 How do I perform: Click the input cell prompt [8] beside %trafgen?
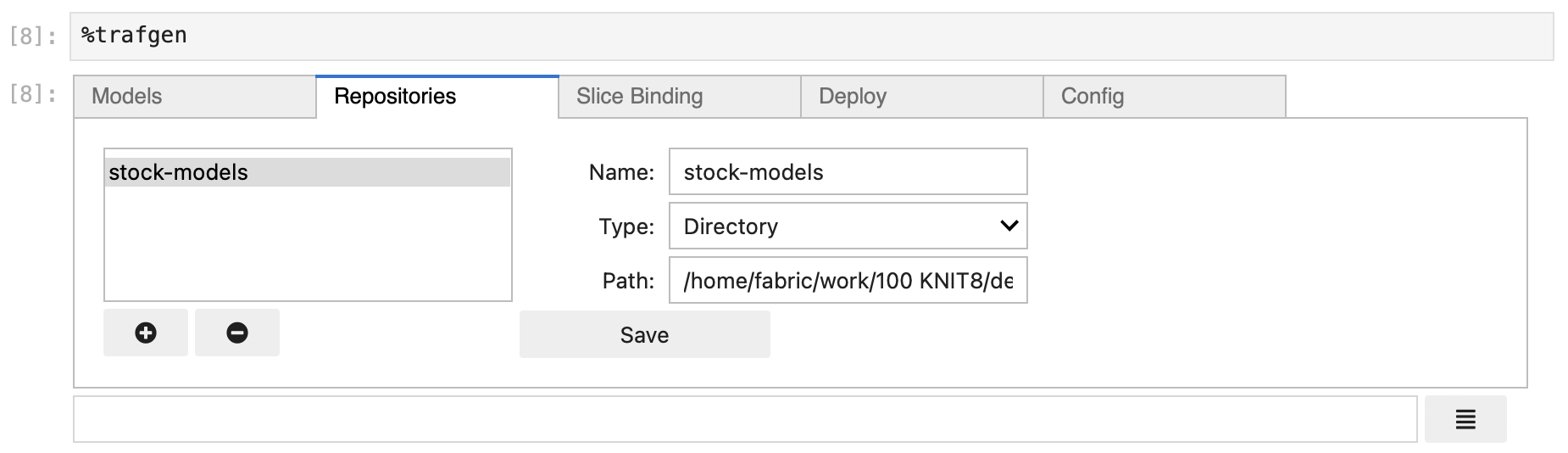point(33,36)
